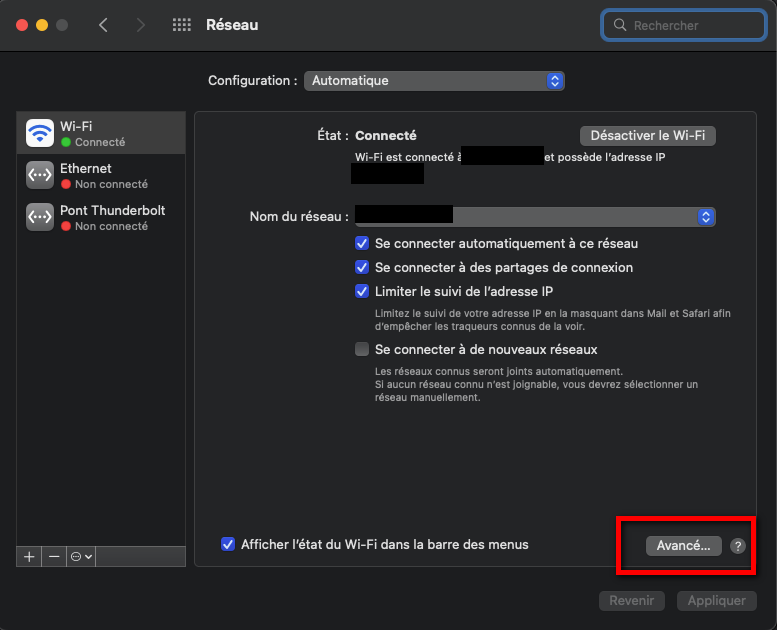
Task: Toggle Se connecter automatiquement à ce réseau
Action: coord(362,243)
